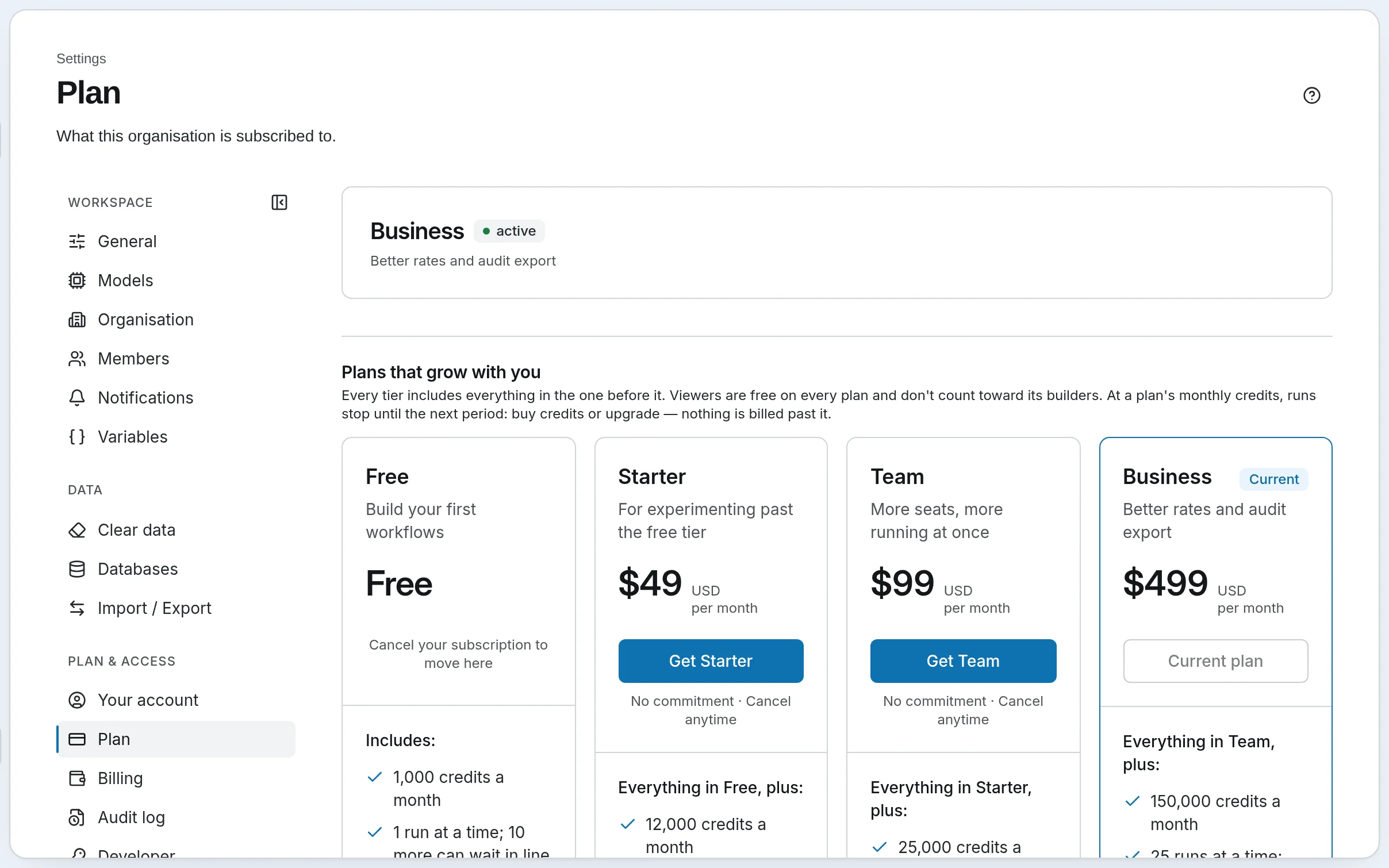1389x868 pixels.
Task: Click the Current badge on Business card
Action: tap(1273, 479)
